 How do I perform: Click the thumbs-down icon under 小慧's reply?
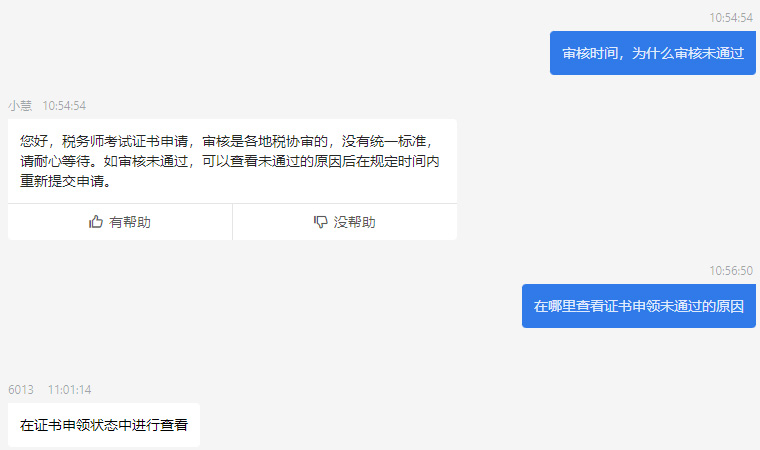tap(320, 222)
